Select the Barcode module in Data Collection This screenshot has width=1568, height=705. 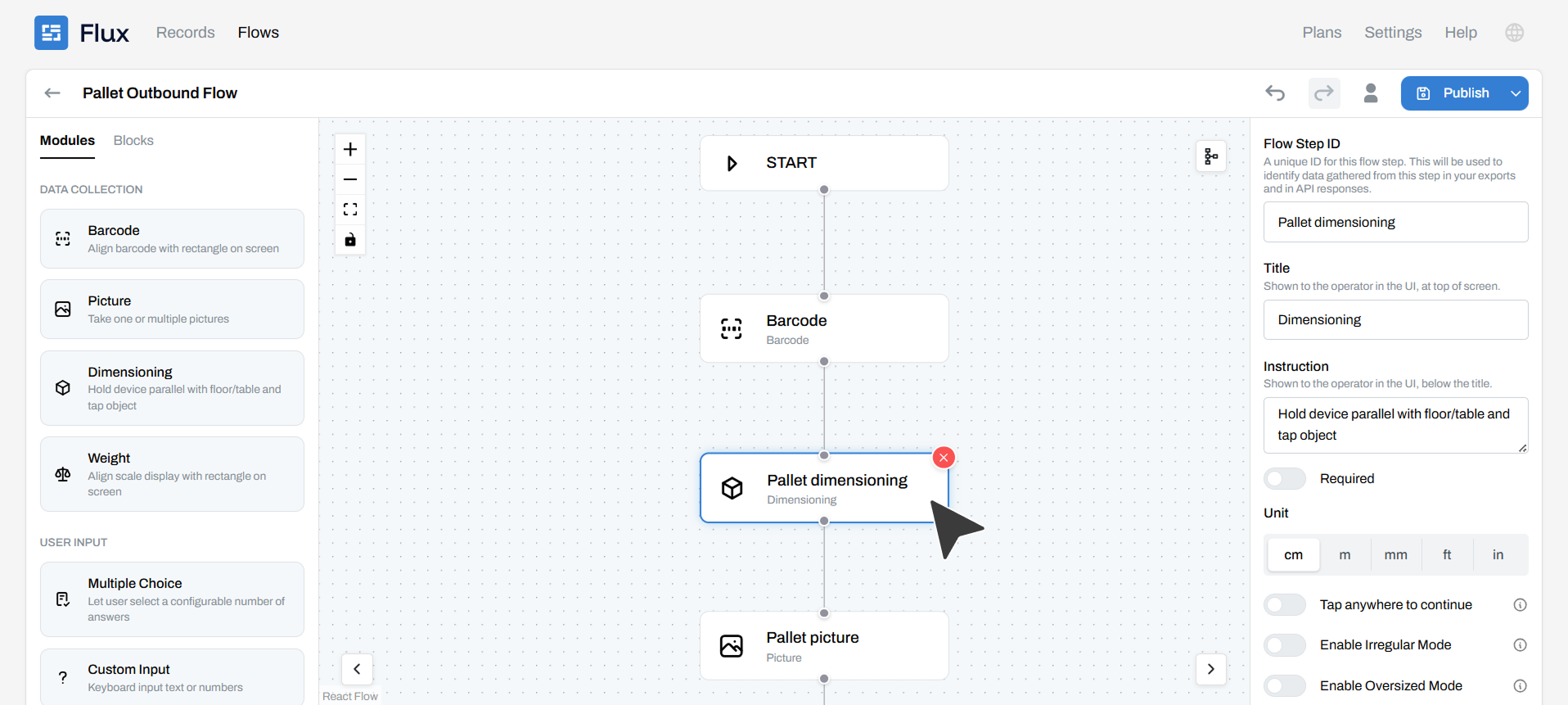[171, 238]
